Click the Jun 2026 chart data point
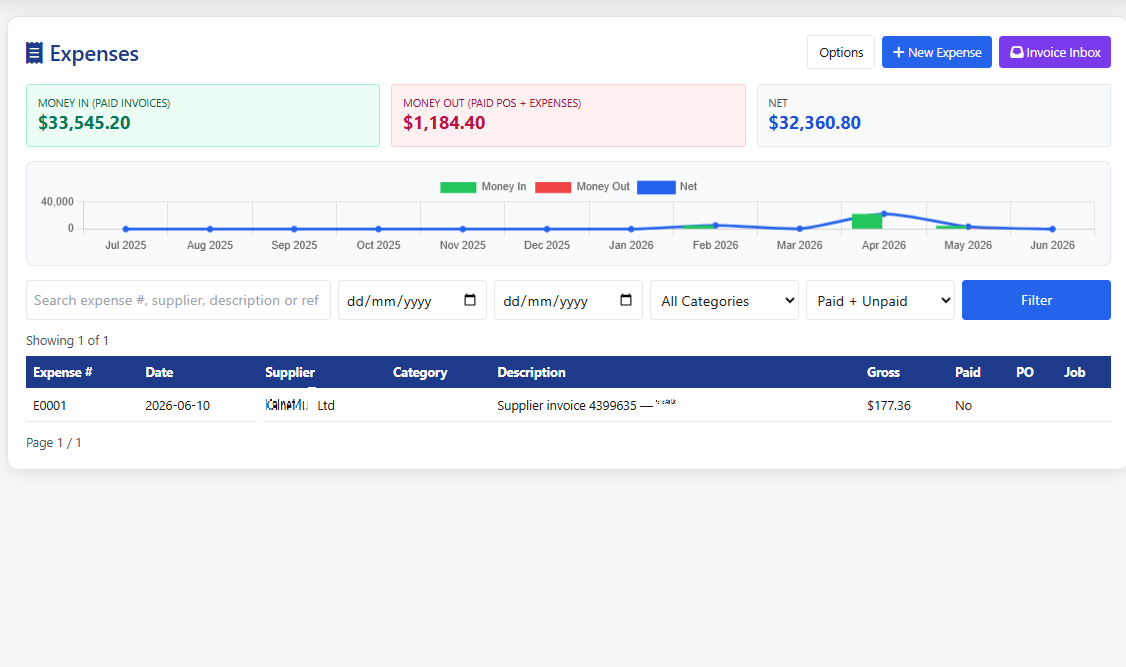1126x667 pixels. (x=1053, y=229)
